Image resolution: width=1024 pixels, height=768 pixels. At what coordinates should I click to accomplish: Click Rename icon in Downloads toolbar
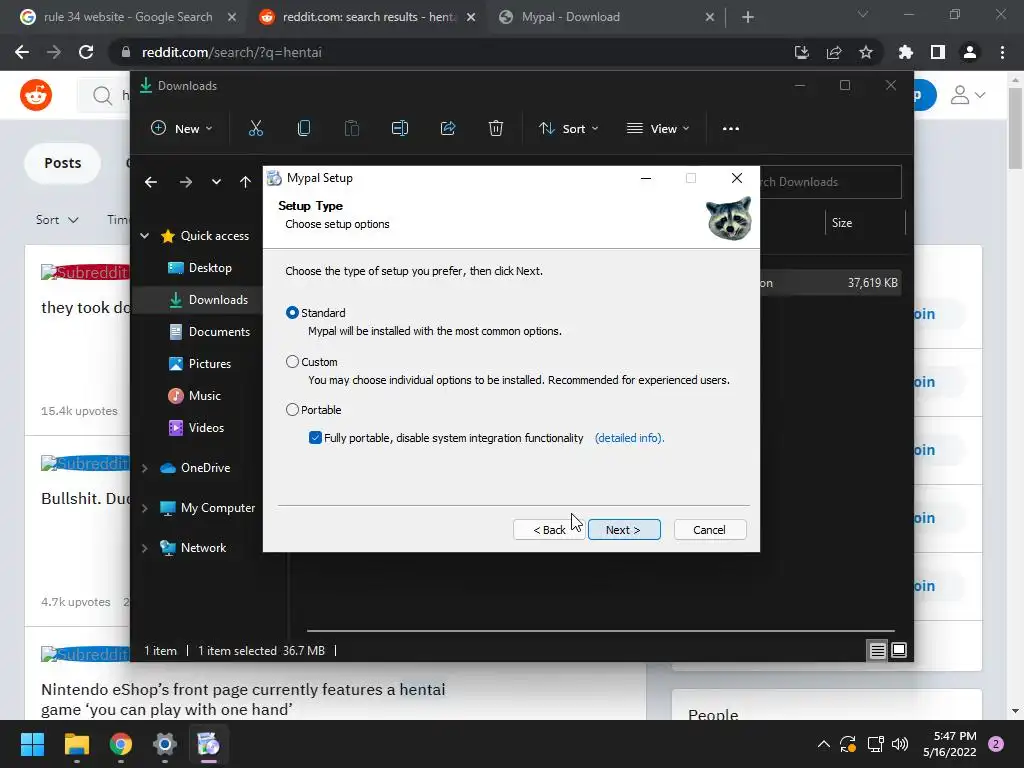coord(400,129)
